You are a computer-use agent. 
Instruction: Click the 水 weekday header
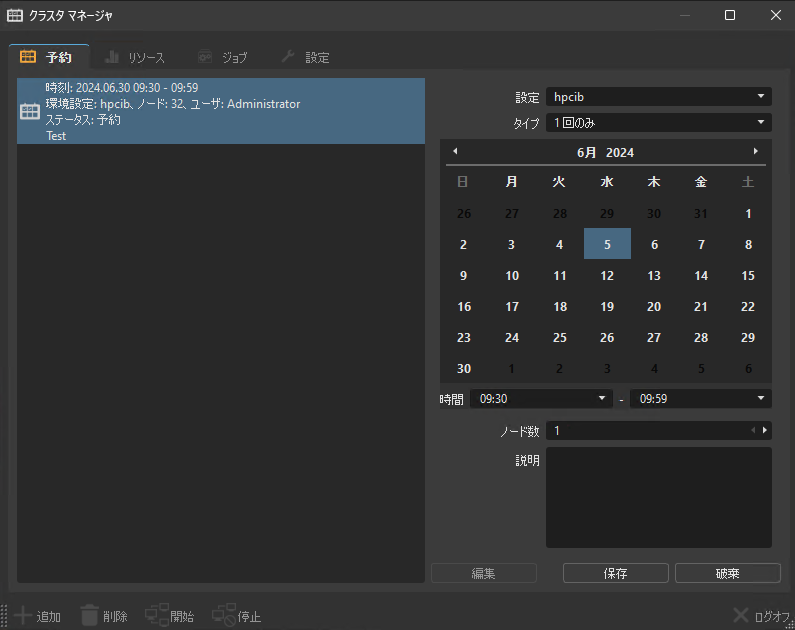pos(607,181)
